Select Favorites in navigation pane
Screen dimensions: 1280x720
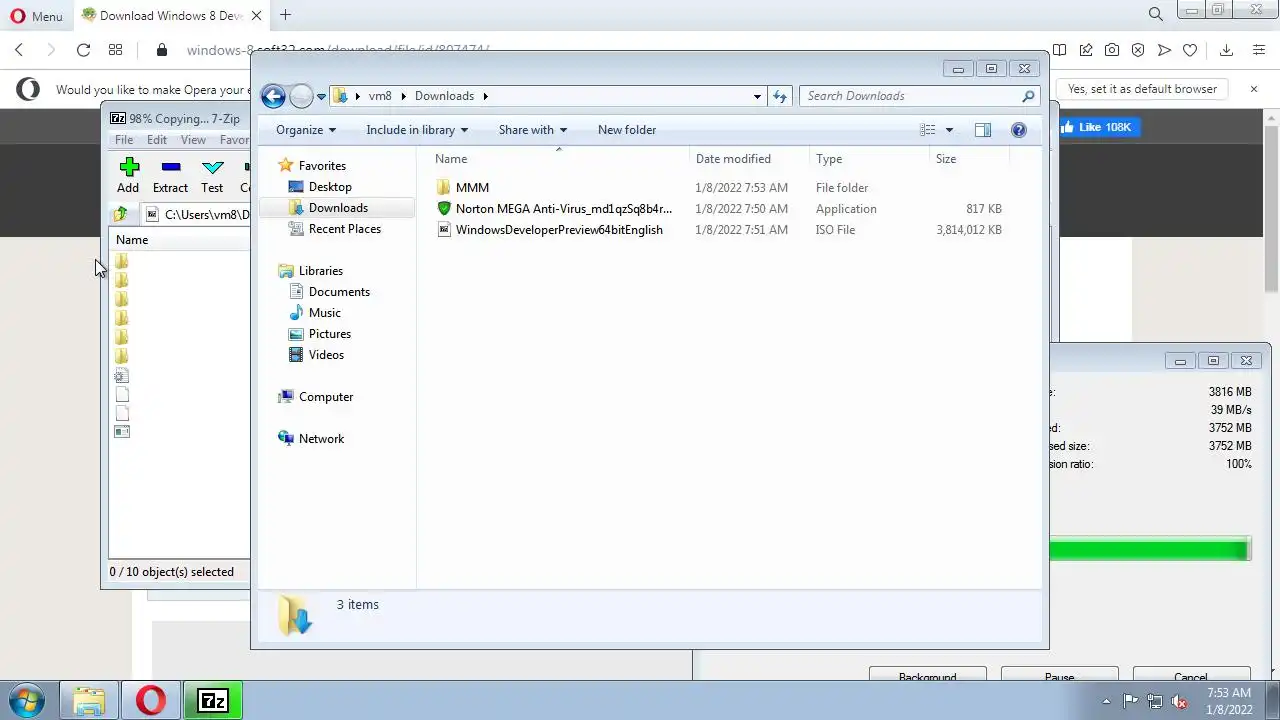coord(322,166)
